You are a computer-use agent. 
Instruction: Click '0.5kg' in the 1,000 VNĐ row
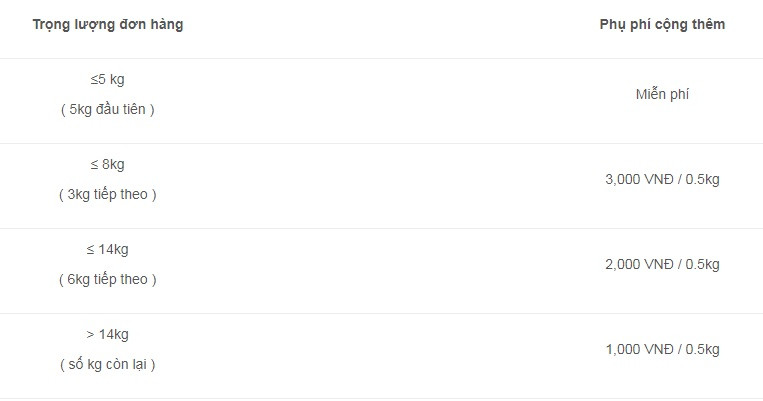tap(703, 349)
